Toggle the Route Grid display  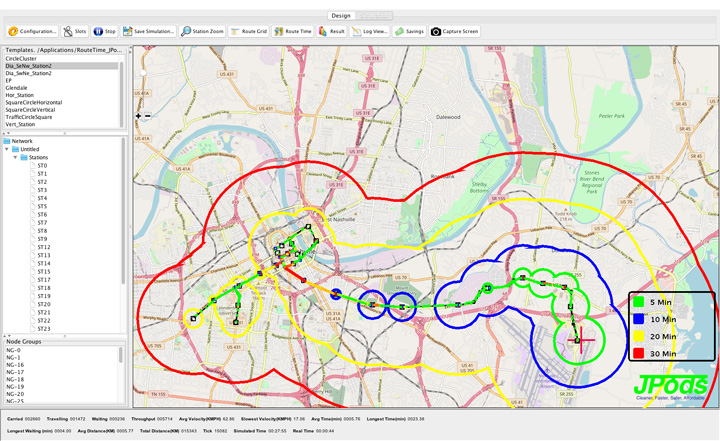click(249, 32)
